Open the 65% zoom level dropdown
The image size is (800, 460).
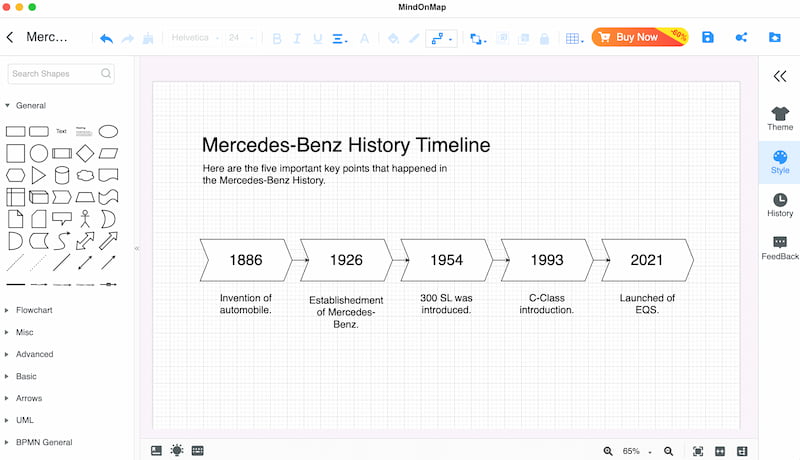point(637,451)
